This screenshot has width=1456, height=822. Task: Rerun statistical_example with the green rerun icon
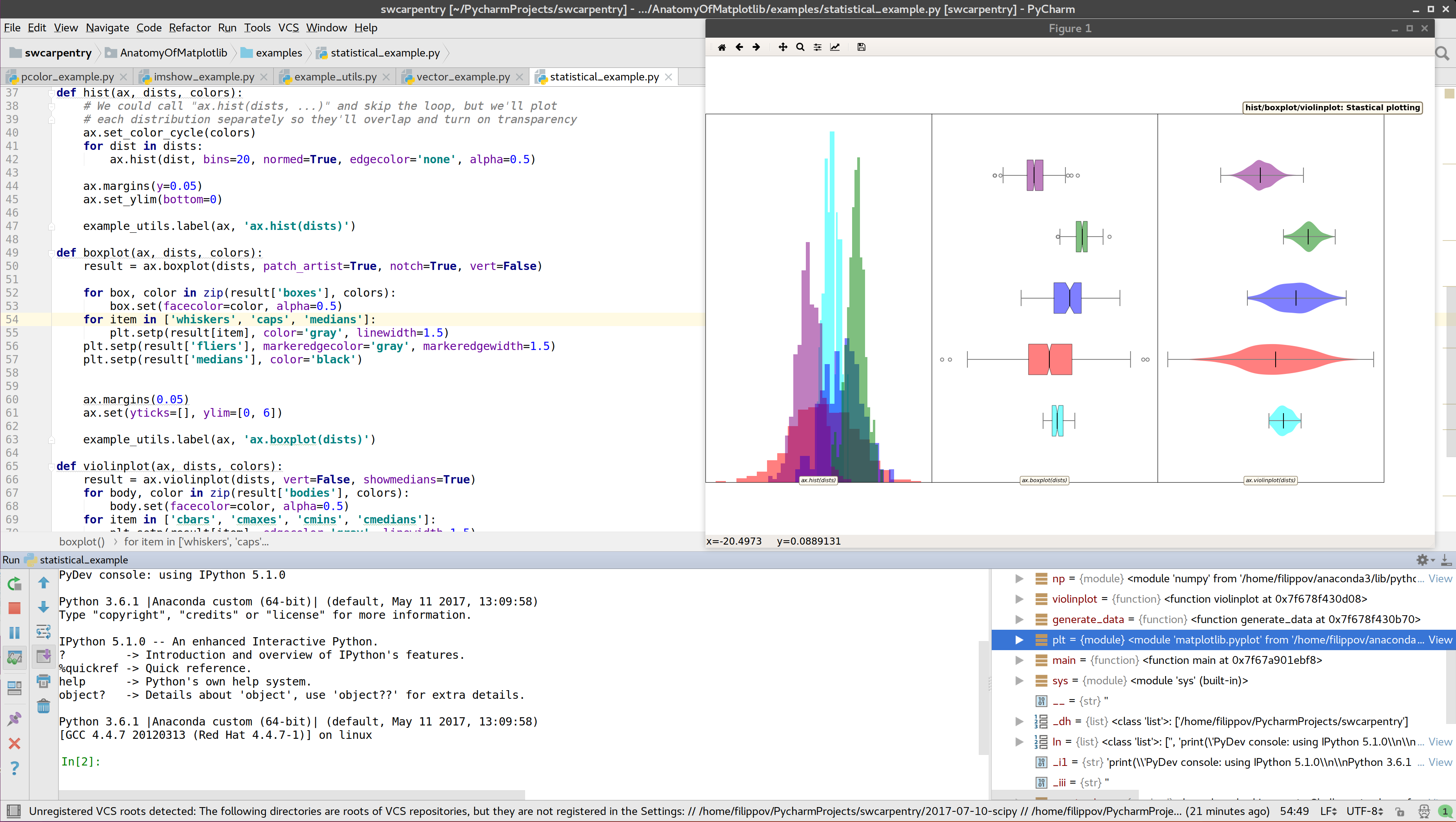[x=14, y=583]
